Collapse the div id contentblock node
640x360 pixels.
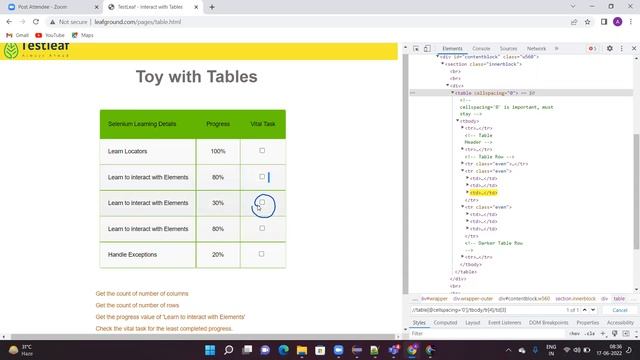coord(438,57)
